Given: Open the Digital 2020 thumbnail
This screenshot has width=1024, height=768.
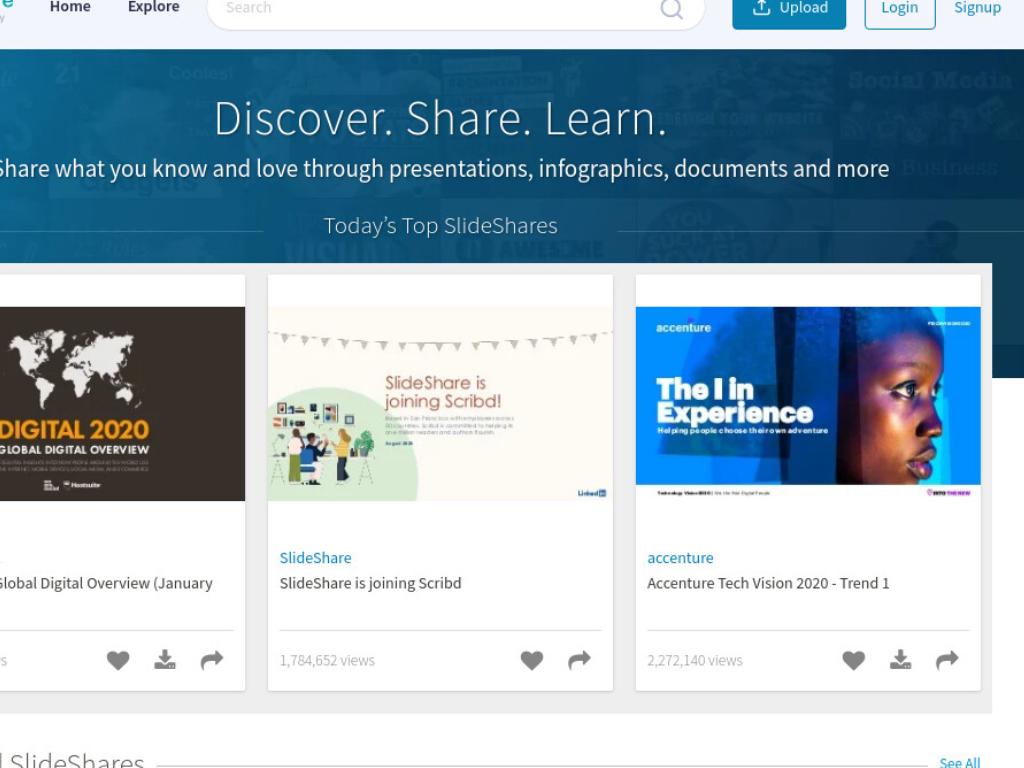Looking at the screenshot, I should pos(122,404).
